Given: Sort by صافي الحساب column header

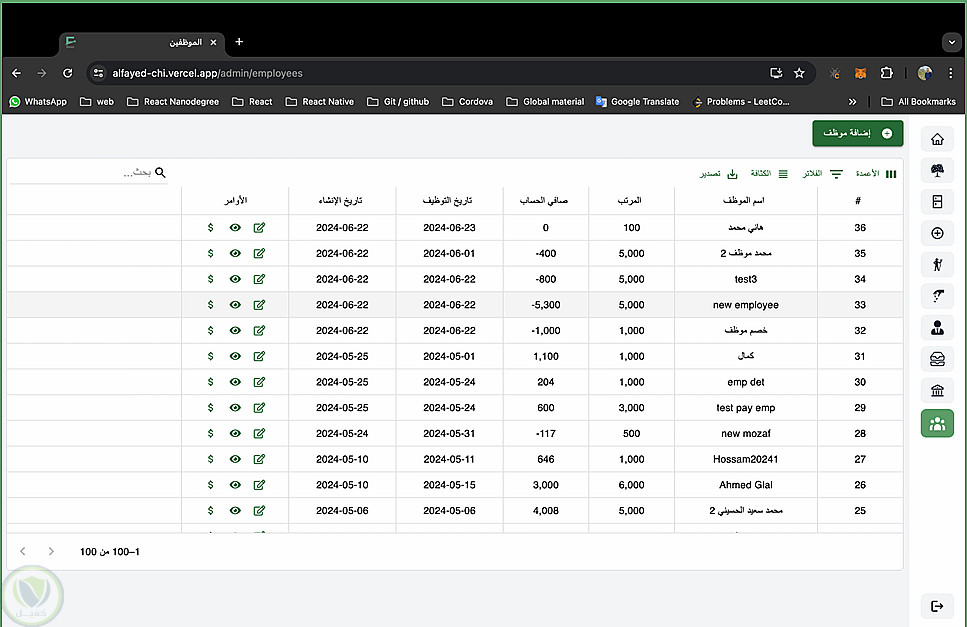Looking at the screenshot, I should [x=544, y=200].
